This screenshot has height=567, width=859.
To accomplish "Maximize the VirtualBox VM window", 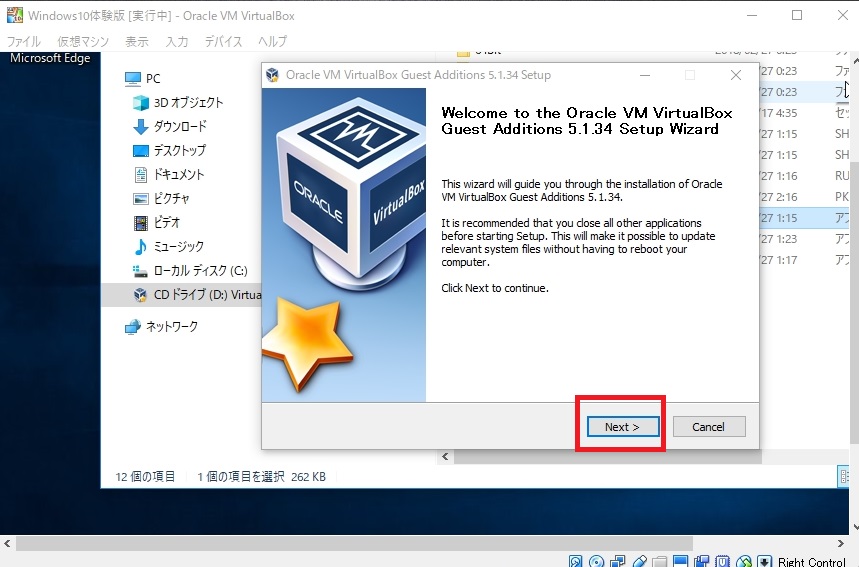I will [797, 15].
